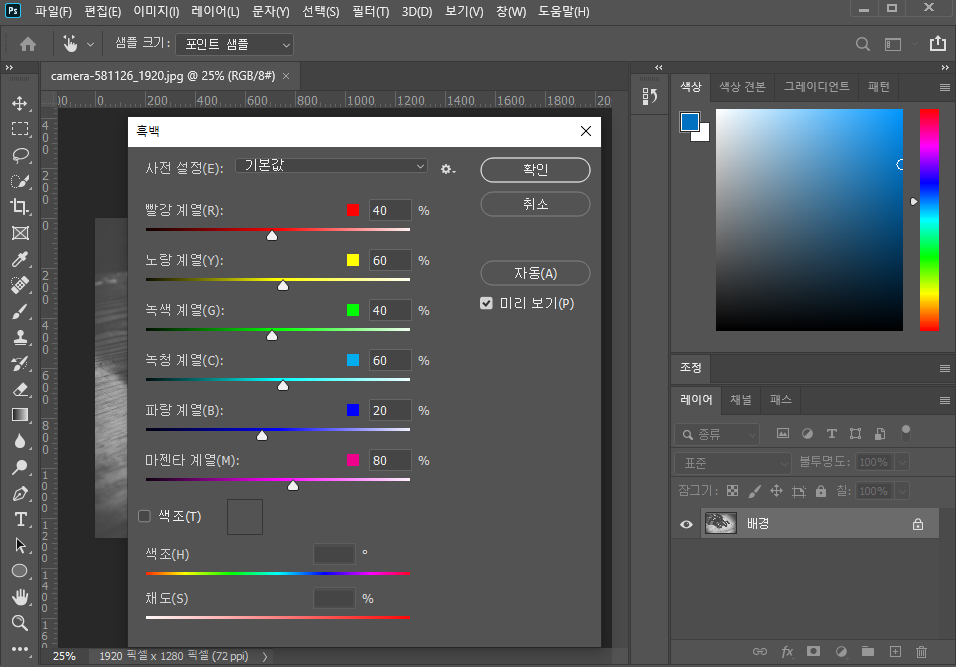Image resolution: width=956 pixels, height=667 pixels.
Task: Select the Eraser tool
Action: pyautogui.click(x=20, y=389)
